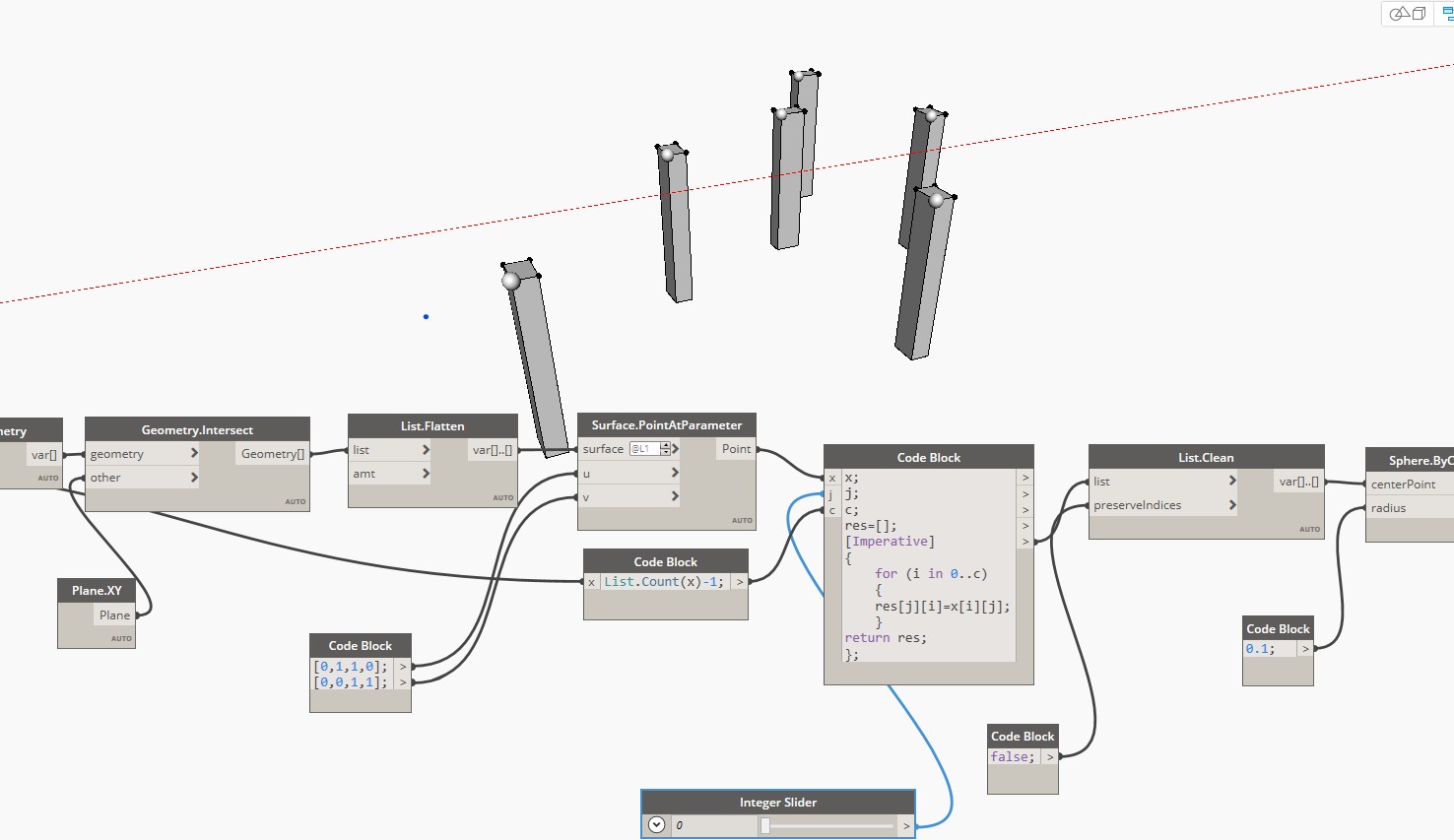Viewport: 1454px width, 840px height.
Task: Click the AUTO lacing label on Geometry.Intersect
Action: pyautogui.click(x=296, y=501)
